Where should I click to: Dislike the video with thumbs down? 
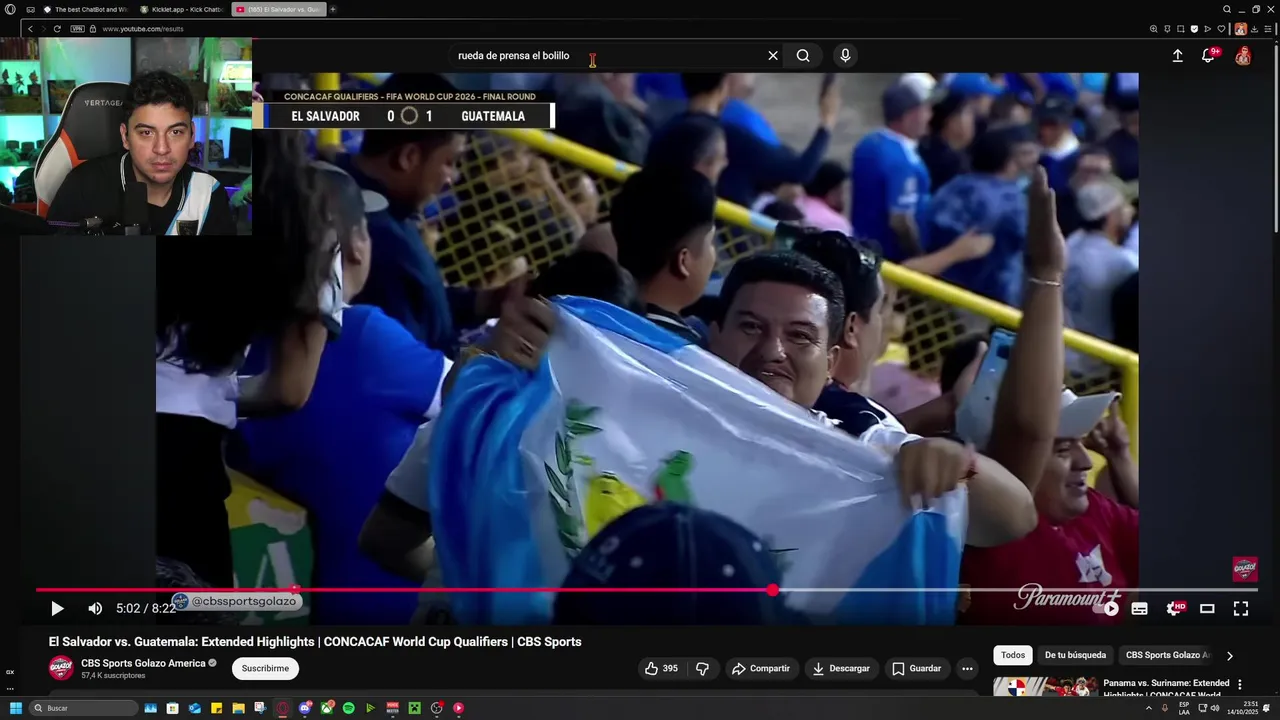coord(702,668)
